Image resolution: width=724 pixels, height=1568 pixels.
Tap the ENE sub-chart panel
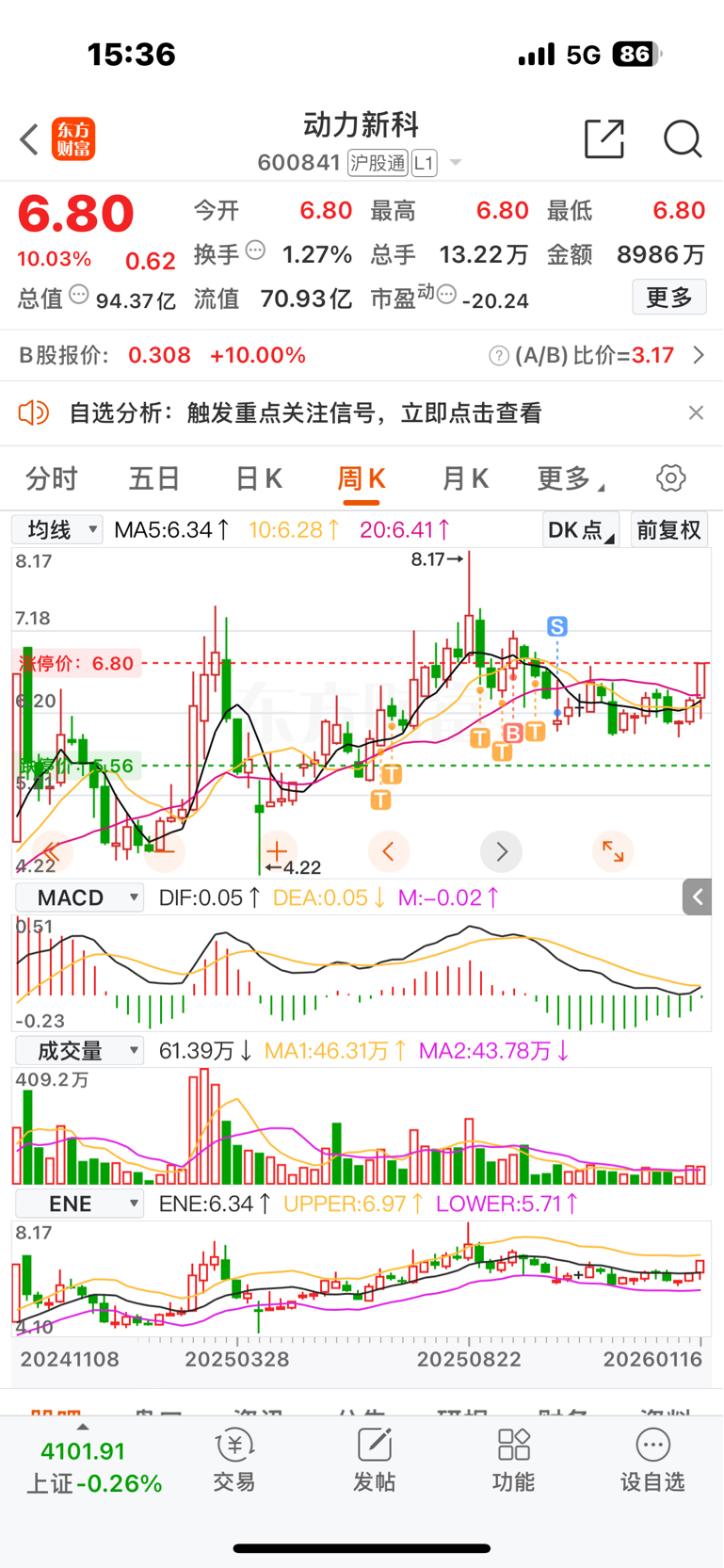click(362, 1279)
